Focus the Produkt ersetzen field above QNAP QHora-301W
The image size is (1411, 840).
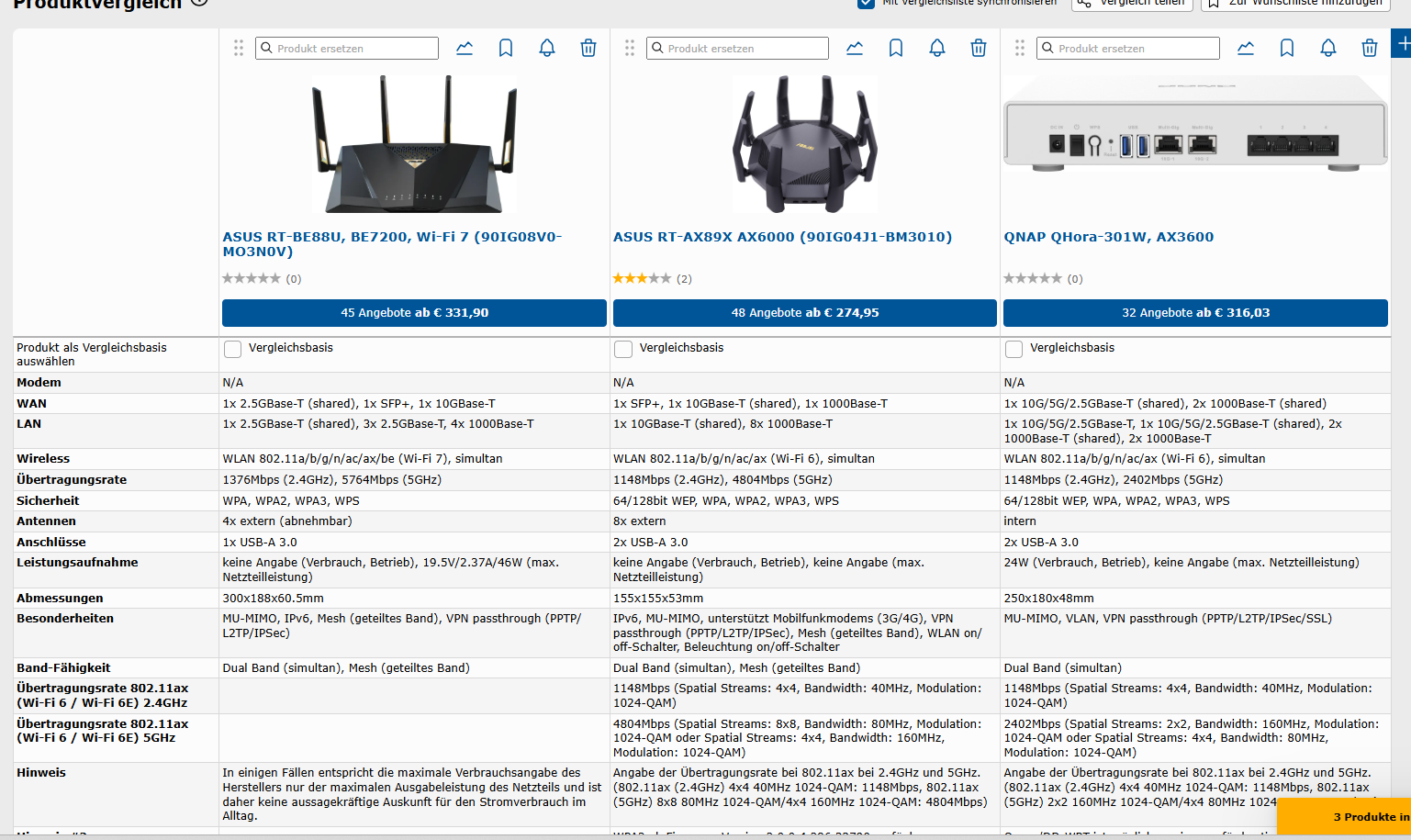(x=1128, y=48)
